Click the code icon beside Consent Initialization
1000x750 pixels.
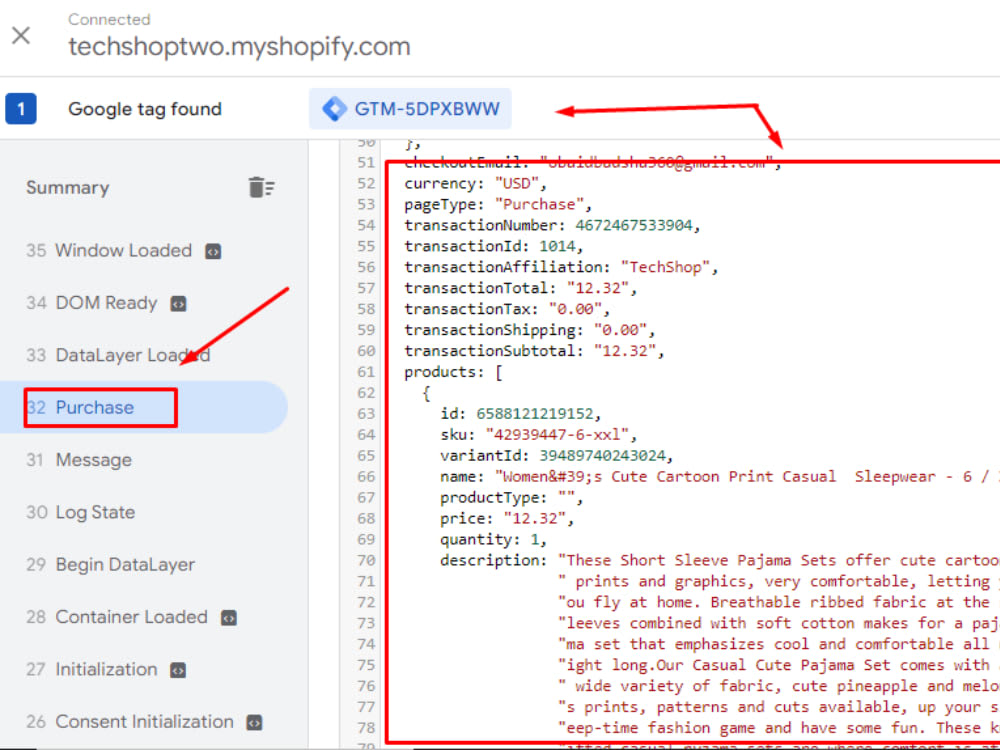(254, 722)
